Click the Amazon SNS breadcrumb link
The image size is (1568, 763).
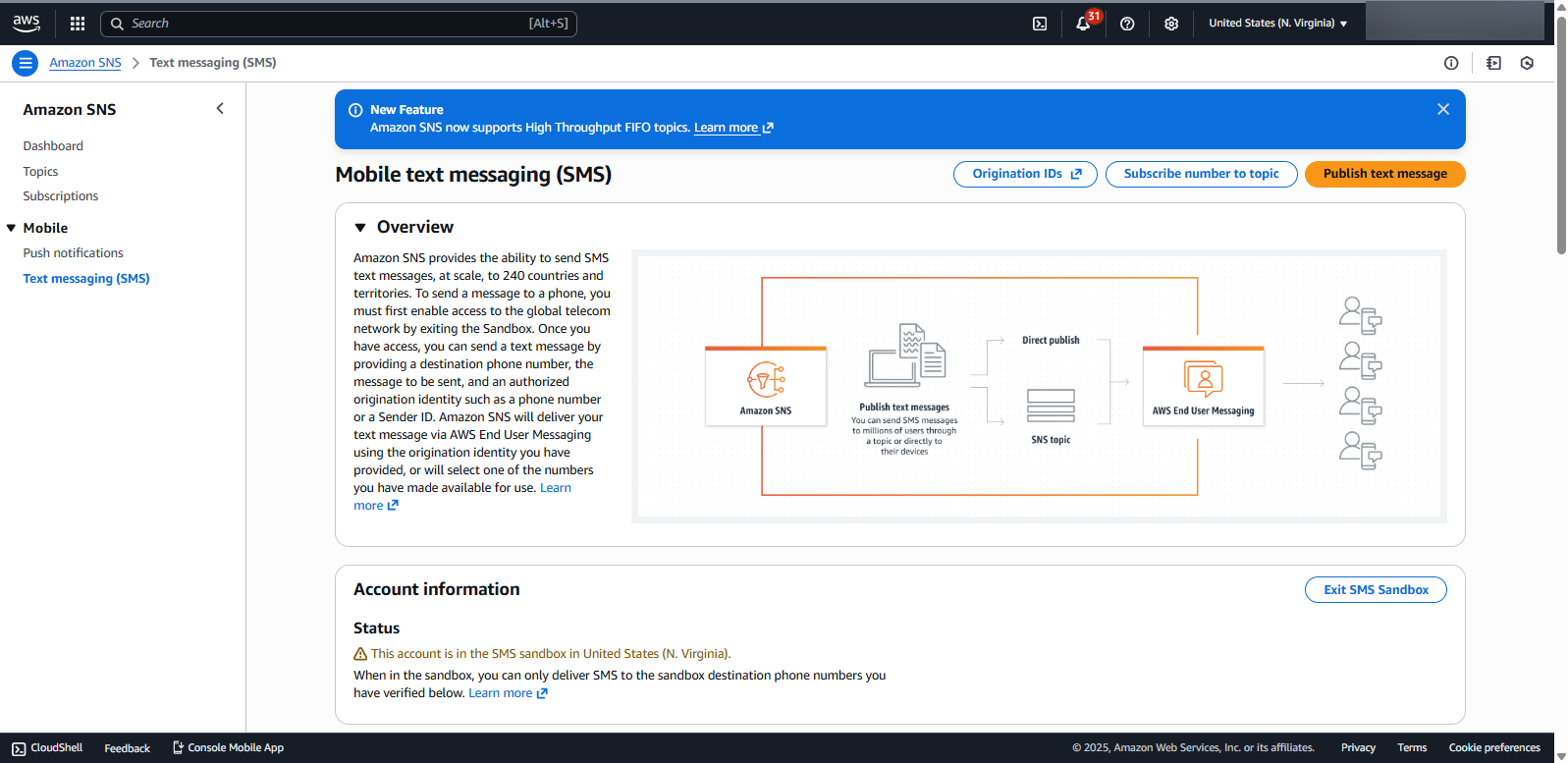point(85,63)
